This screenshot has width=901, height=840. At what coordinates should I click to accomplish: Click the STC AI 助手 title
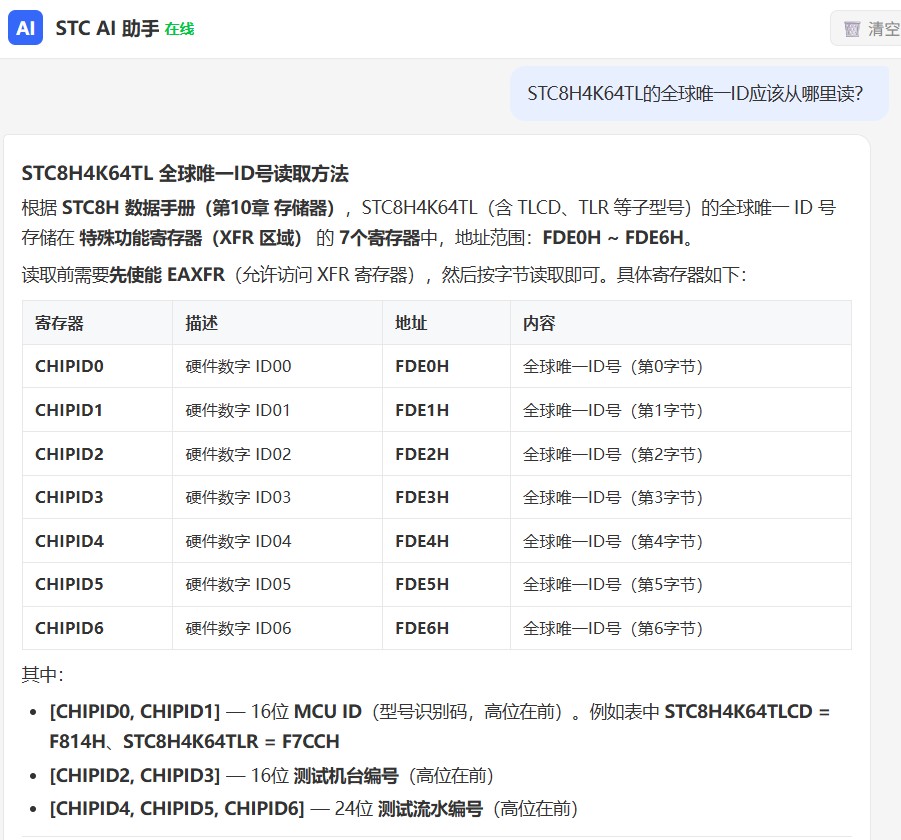coord(107,28)
